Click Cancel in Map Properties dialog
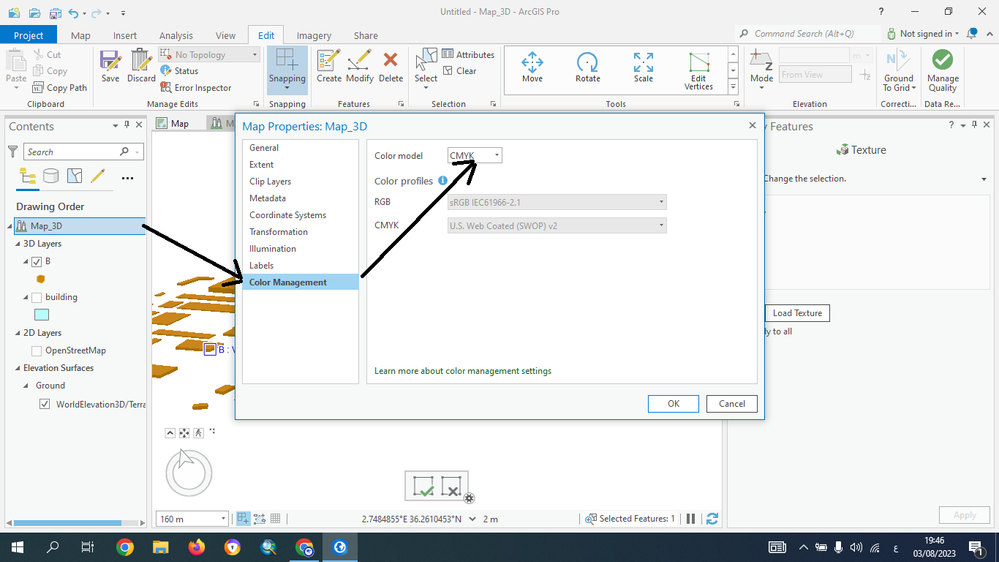The width and height of the screenshot is (999, 562). tap(731, 404)
